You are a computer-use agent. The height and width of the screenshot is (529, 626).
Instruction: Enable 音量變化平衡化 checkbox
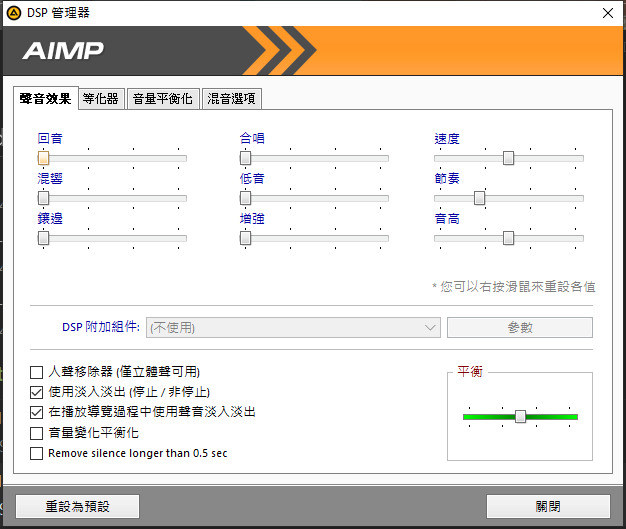click(36, 433)
